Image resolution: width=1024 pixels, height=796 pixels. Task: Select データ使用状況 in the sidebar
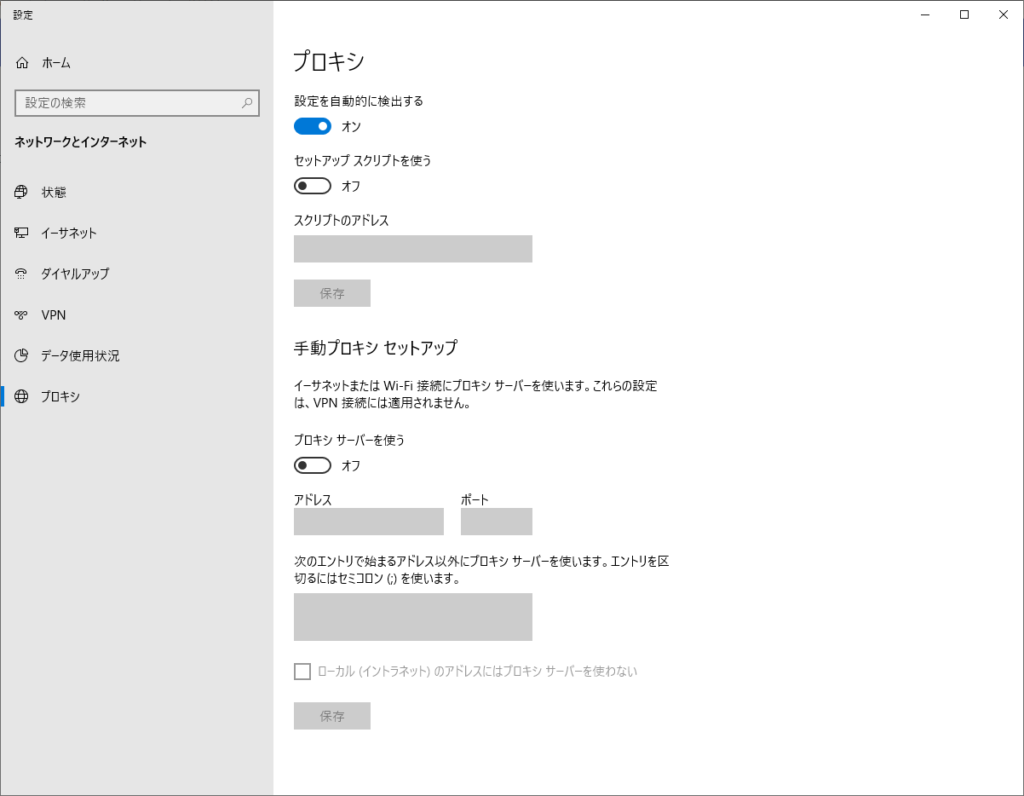80,356
